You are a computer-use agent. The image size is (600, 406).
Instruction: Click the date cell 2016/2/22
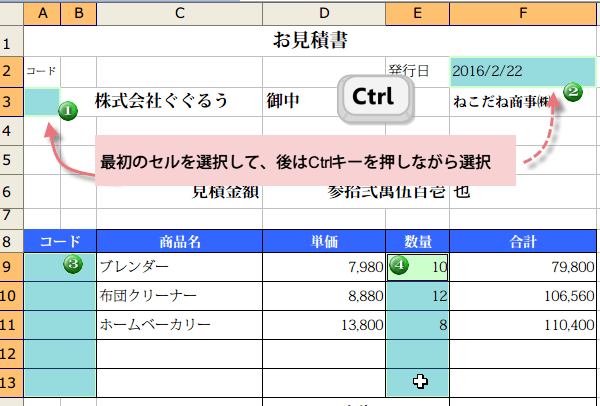coord(523,71)
